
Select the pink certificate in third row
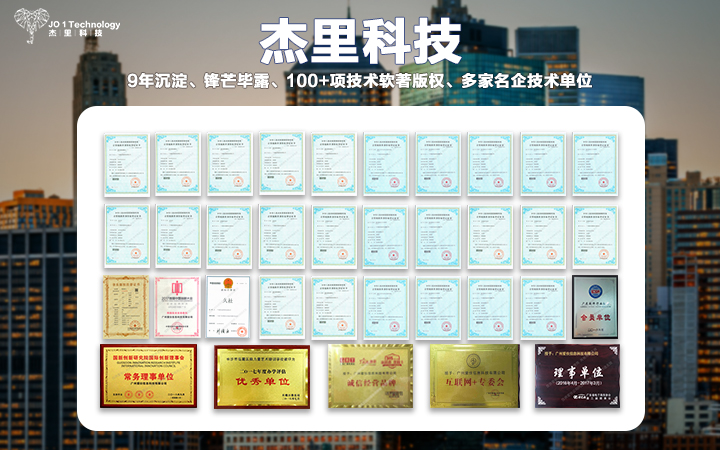(x=177, y=304)
